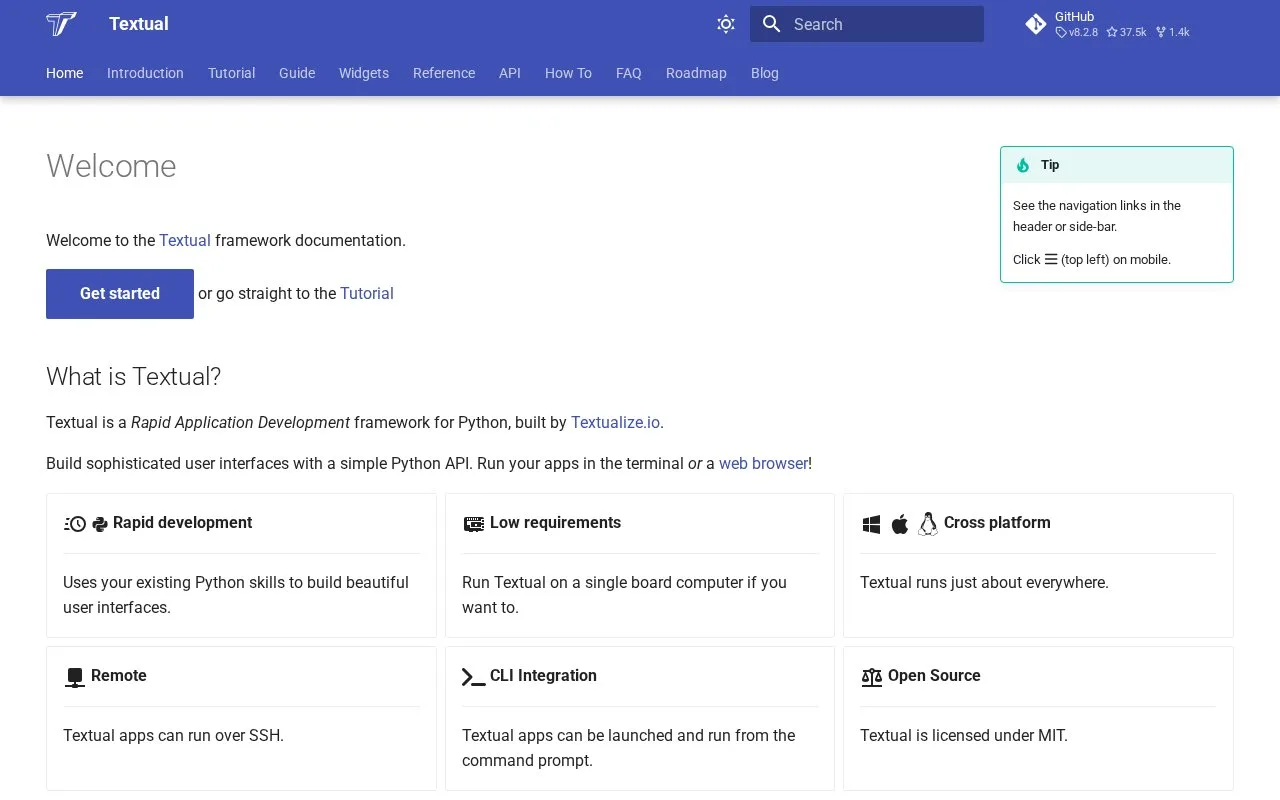
Task: View the Roadmap tab
Action: point(696,73)
